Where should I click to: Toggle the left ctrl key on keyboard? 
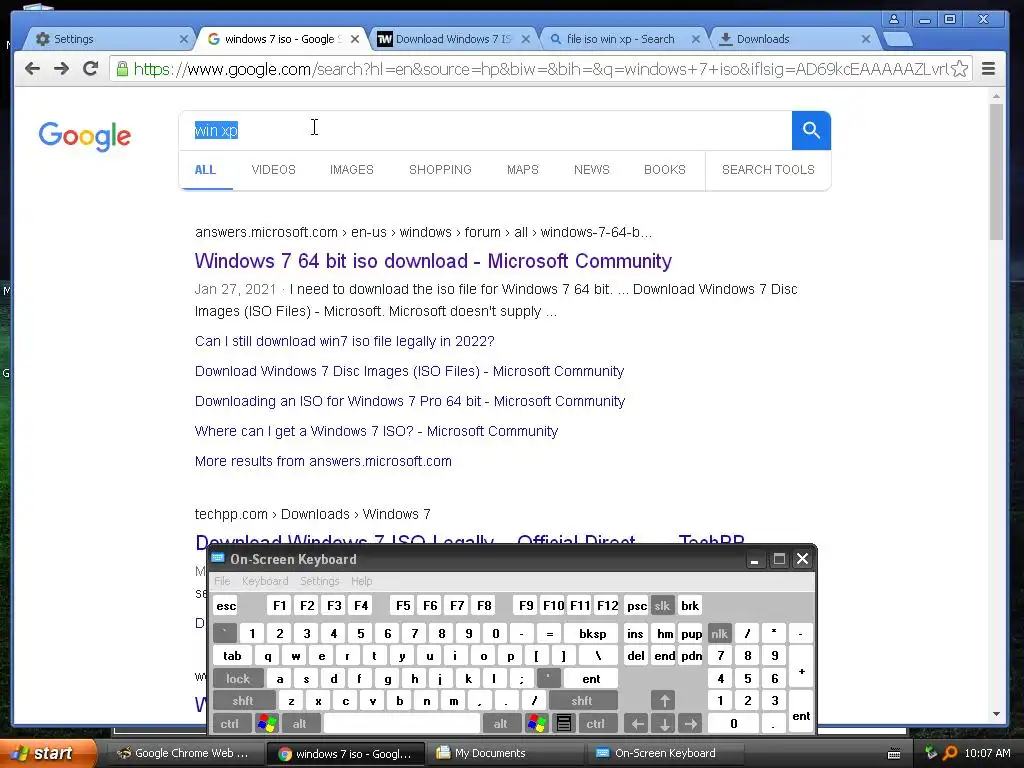coord(229,724)
